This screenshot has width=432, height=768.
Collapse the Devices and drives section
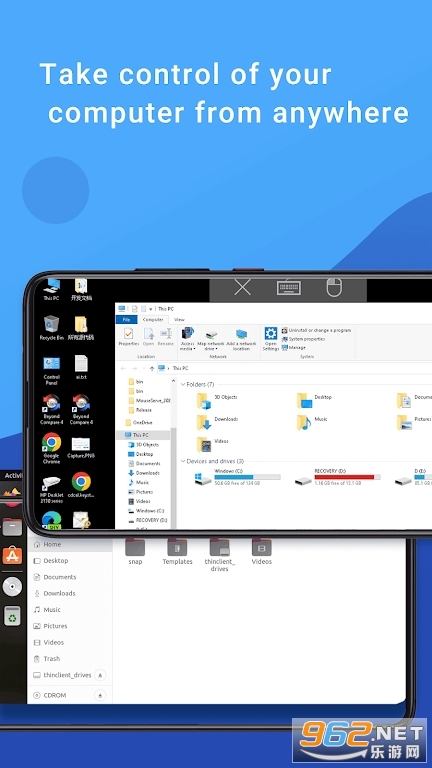[x=183, y=461]
